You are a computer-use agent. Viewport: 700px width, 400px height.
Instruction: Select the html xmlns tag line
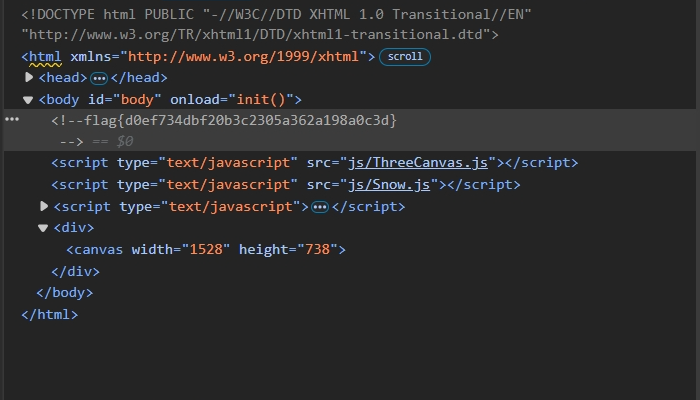click(x=198, y=57)
